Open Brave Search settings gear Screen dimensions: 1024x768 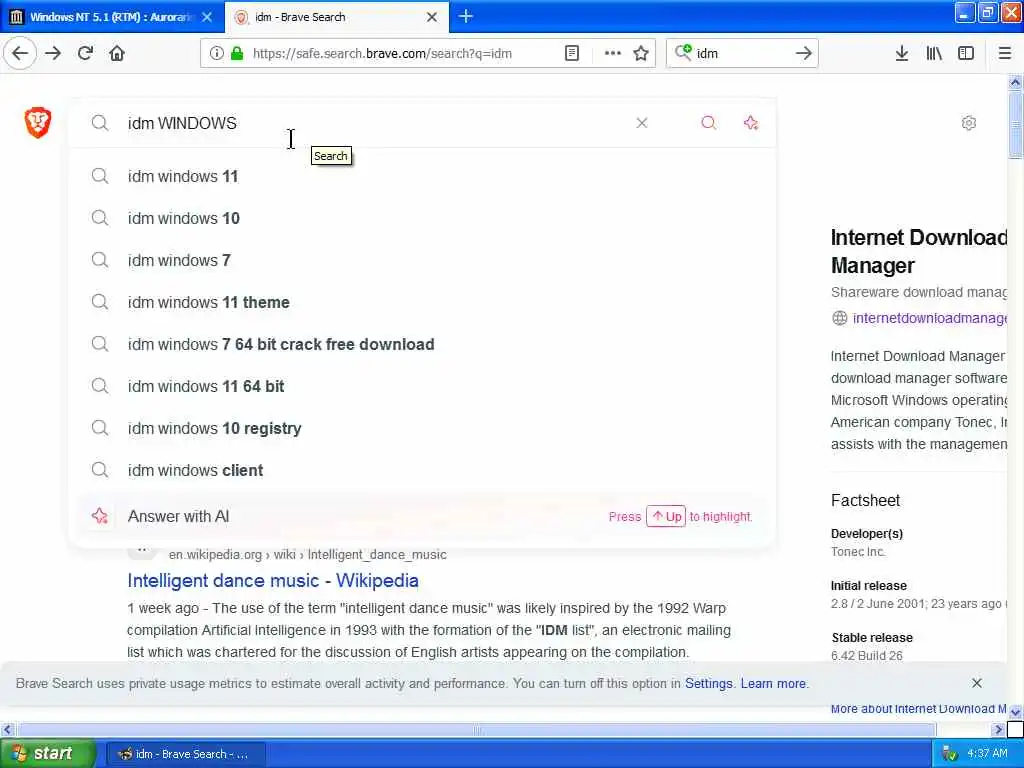click(x=968, y=123)
